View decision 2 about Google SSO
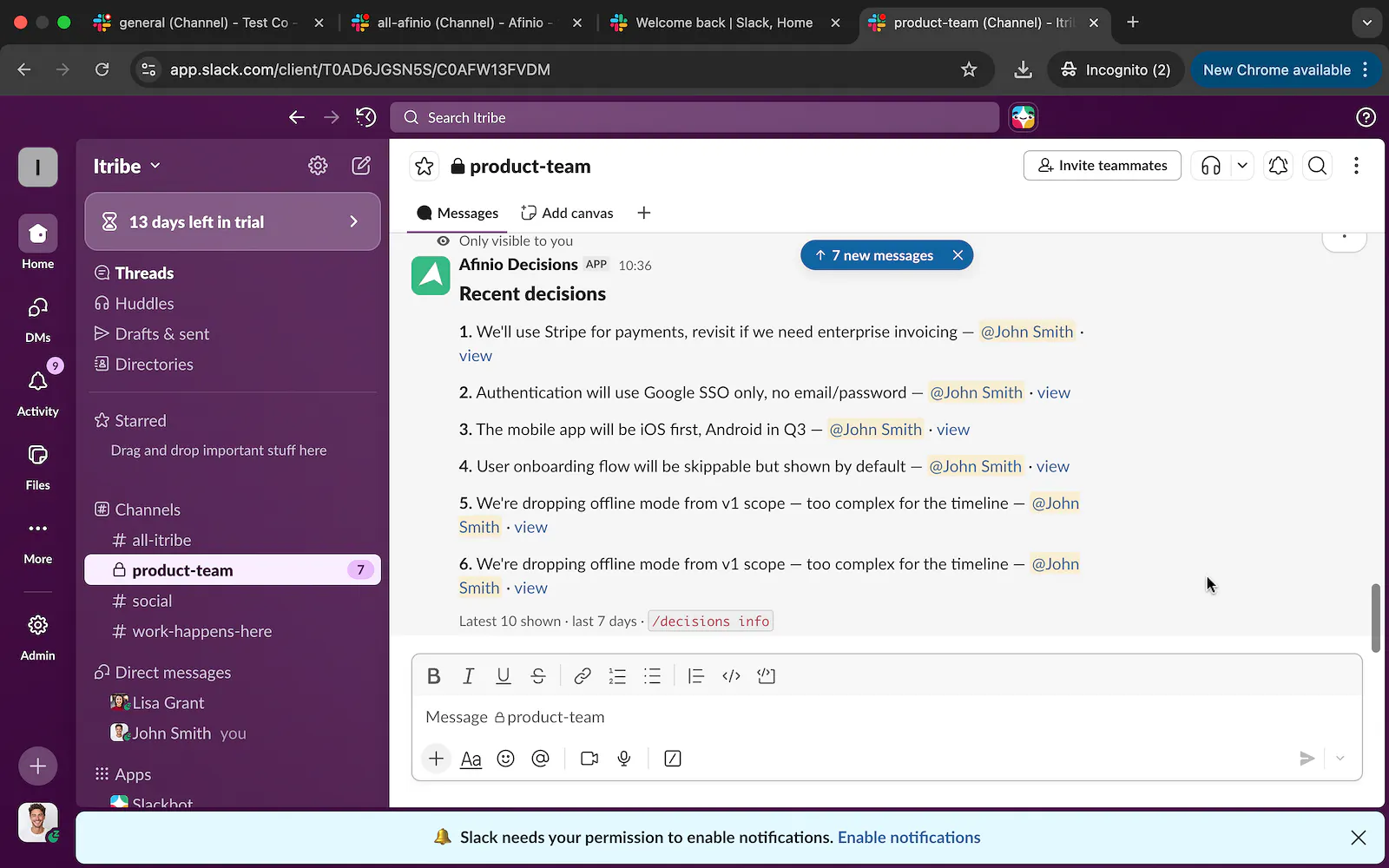The width and height of the screenshot is (1389, 868). pos(1053,392)
